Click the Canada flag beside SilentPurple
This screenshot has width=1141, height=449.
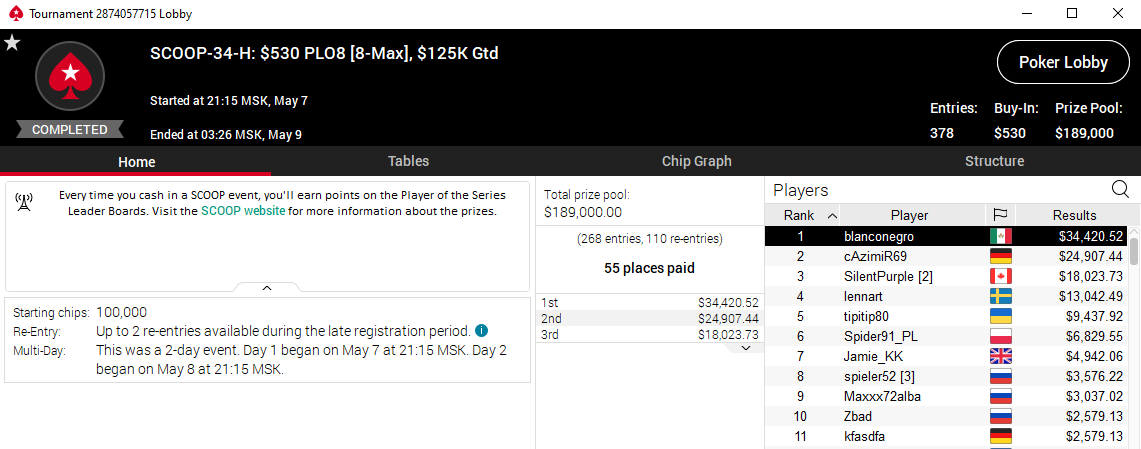coord(999,276)
